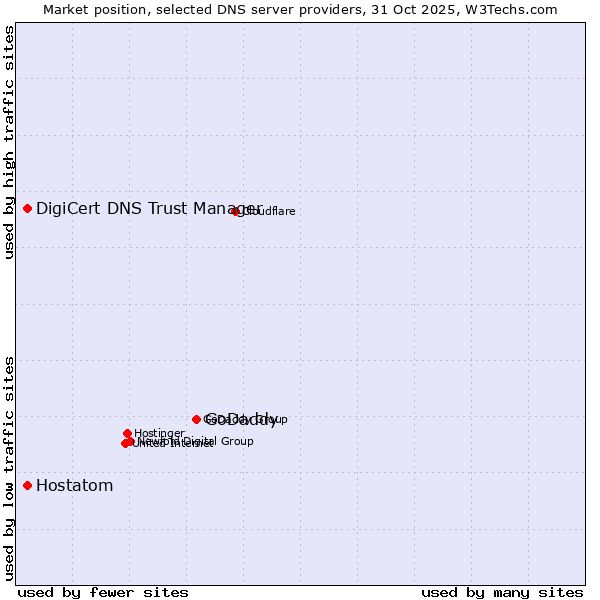Click 'used by fewer sites' axis label
The height and width of the screenshot is (600, 600).
pos(103,592)
